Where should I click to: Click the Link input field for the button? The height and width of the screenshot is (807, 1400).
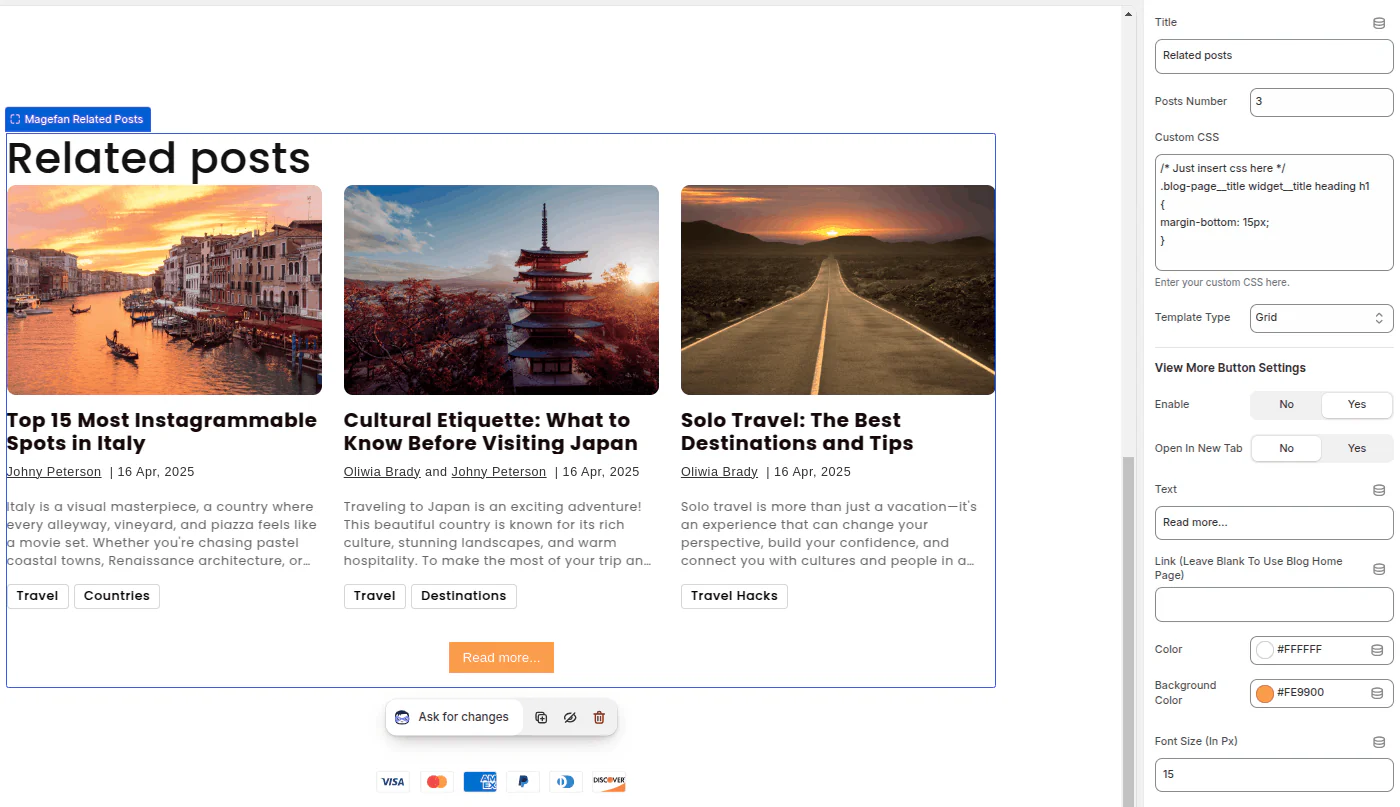tap(1274, 605)
